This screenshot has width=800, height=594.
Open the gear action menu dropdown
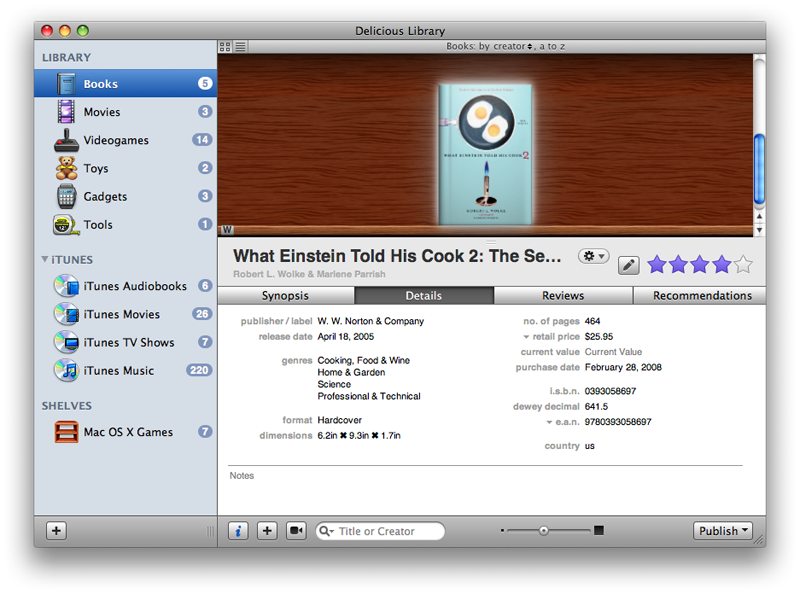594,256
